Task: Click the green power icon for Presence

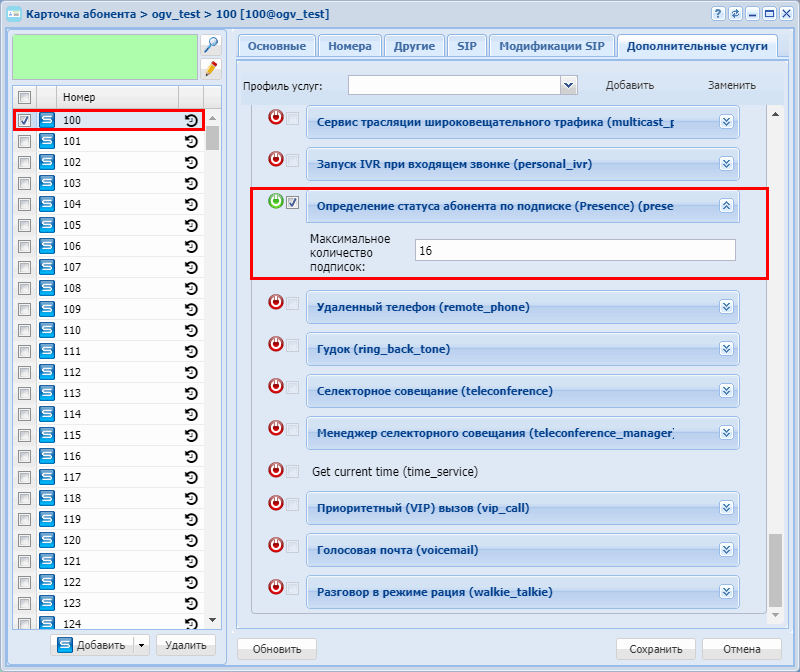Action: pyautogui.click(x=276, y=202)
